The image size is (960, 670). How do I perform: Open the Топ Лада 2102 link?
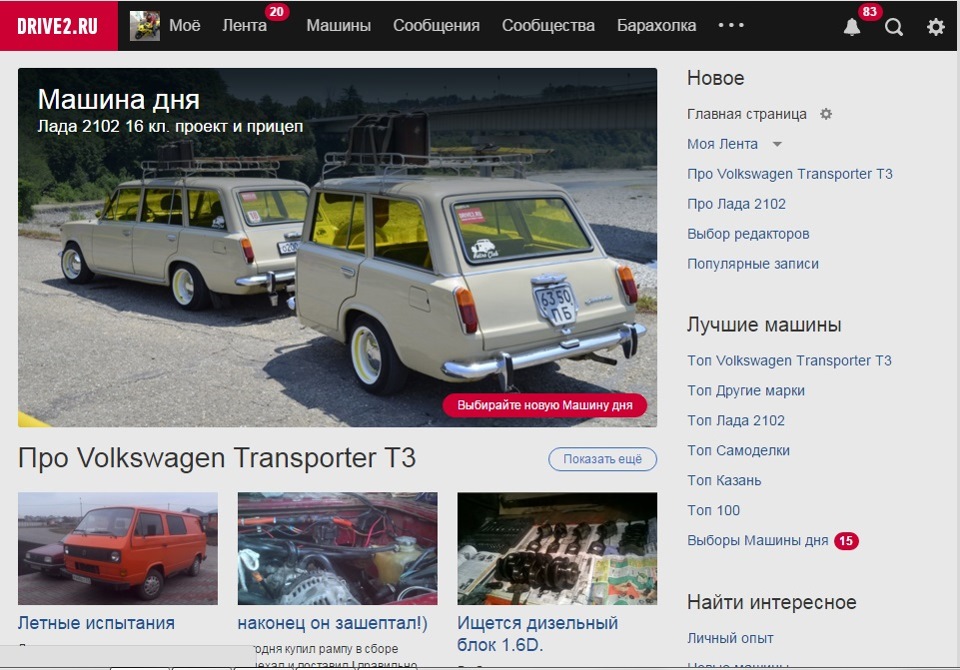click(735, 421)
